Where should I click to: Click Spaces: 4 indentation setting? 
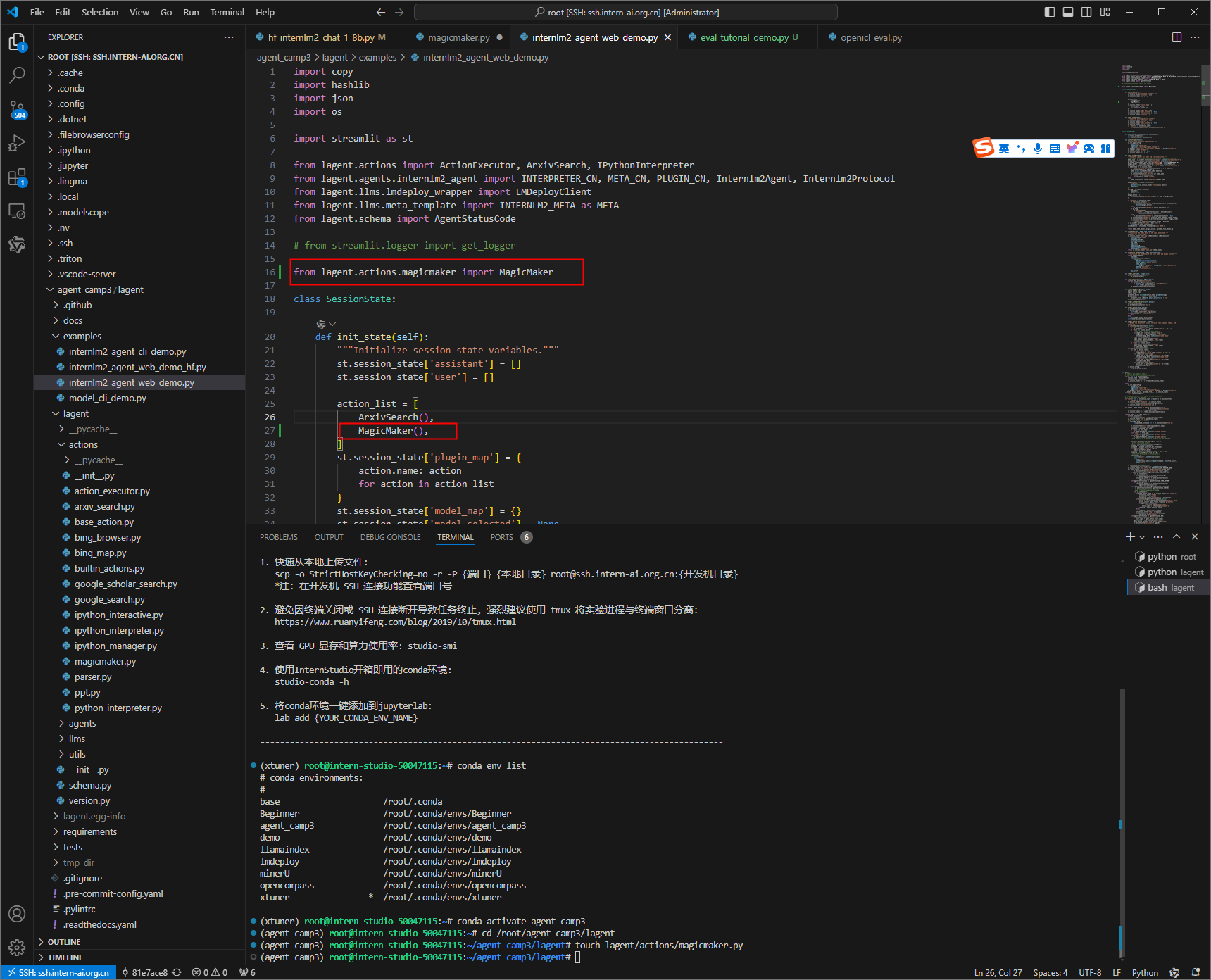tap(1050, 972)
